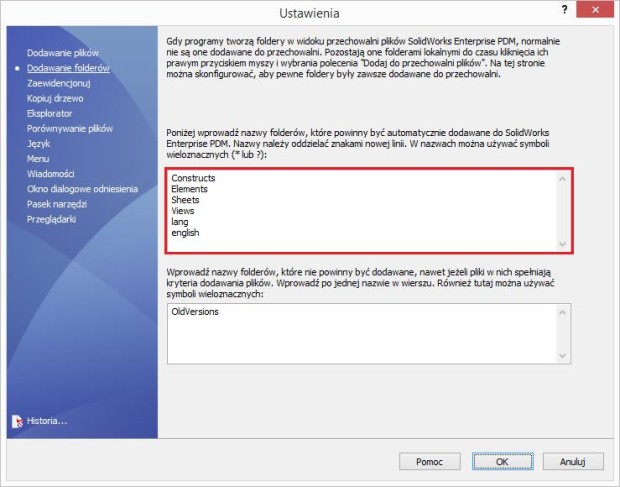620x487 pixels.
Task: Go to Kopiuj drzewo settings
Action: (55, 98)
